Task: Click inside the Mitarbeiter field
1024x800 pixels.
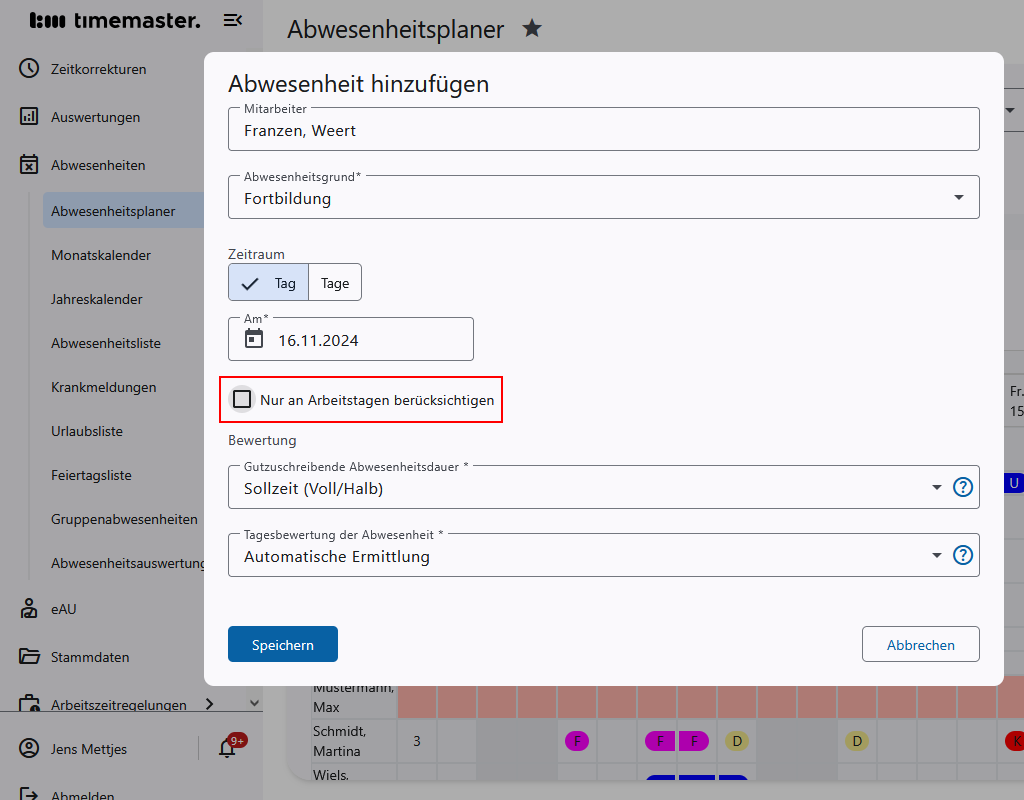Action: click(x=600, y=129)
